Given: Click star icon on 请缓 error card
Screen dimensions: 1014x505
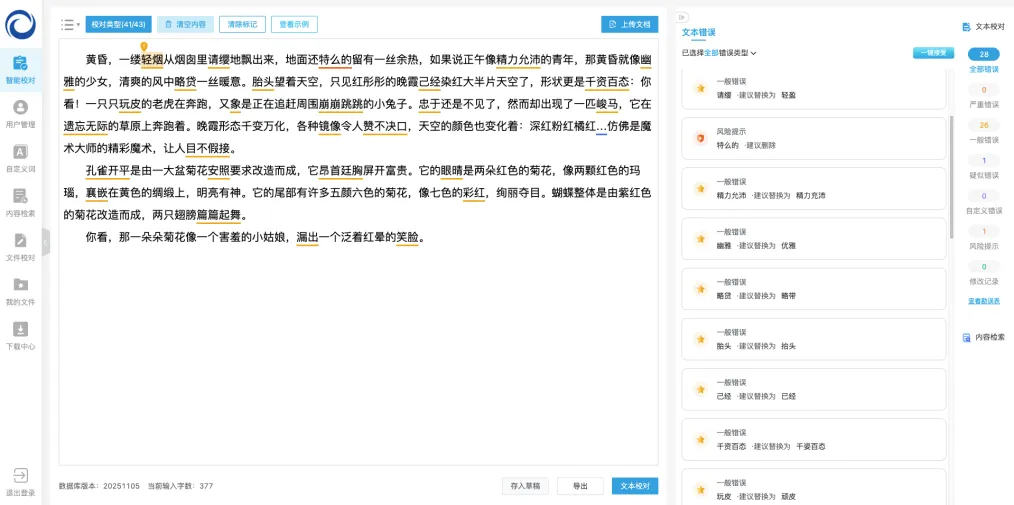Looking at the screenshot, I should coord(700,89).
